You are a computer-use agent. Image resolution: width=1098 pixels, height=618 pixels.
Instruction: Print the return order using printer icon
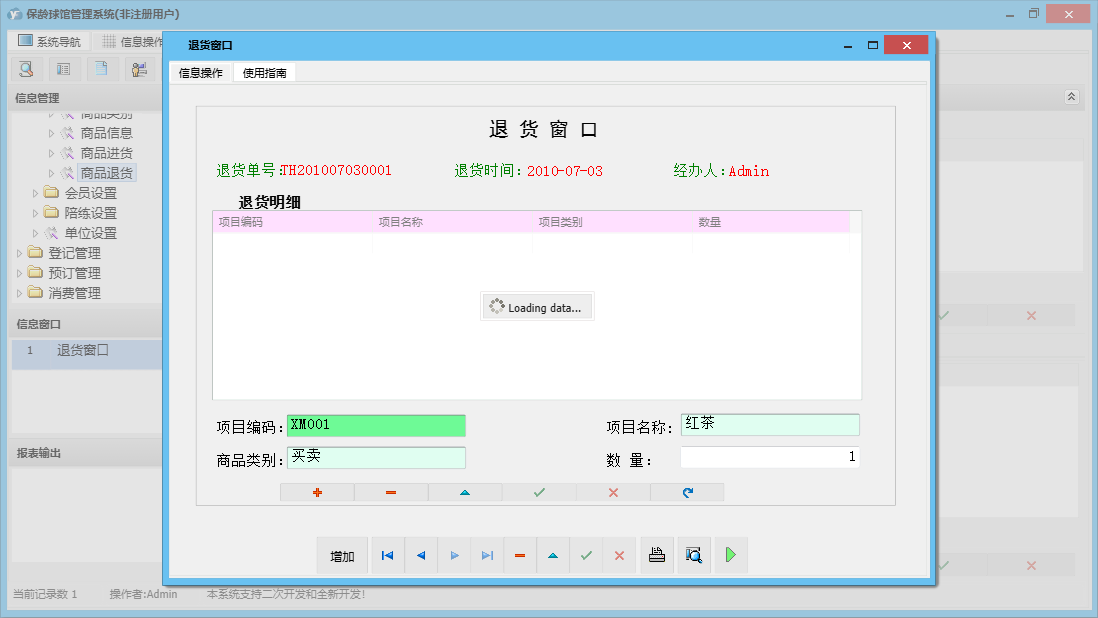click(657, 555)
